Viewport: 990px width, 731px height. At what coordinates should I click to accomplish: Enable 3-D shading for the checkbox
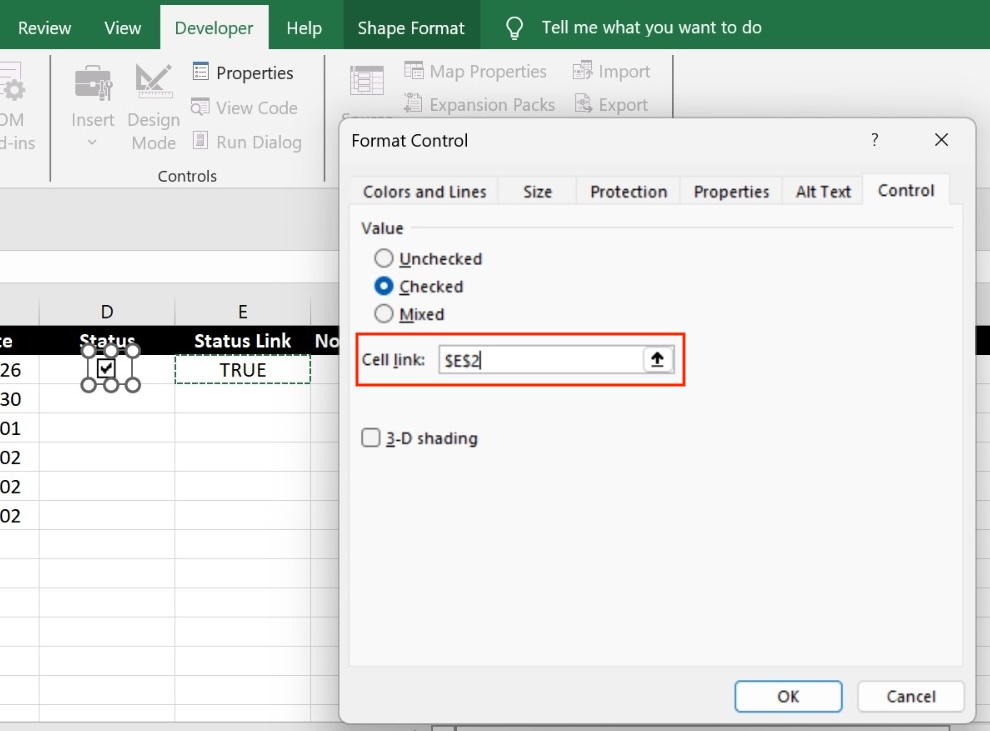point(371,438)
